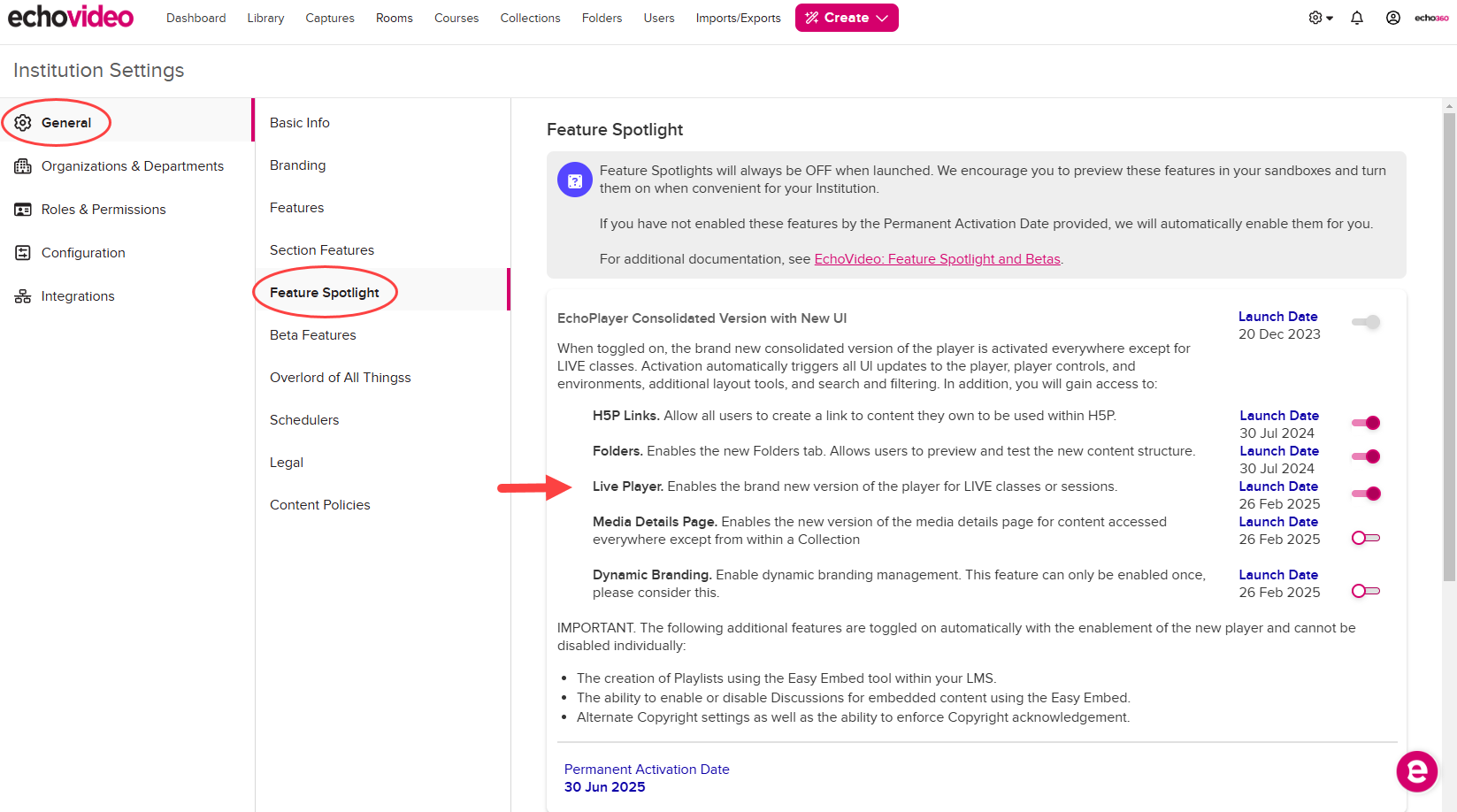Click Launch Date for EchoPlayer Consolidated Version
The height and width of the screenshot is (812, 1457).
[x=1277, y=317]
